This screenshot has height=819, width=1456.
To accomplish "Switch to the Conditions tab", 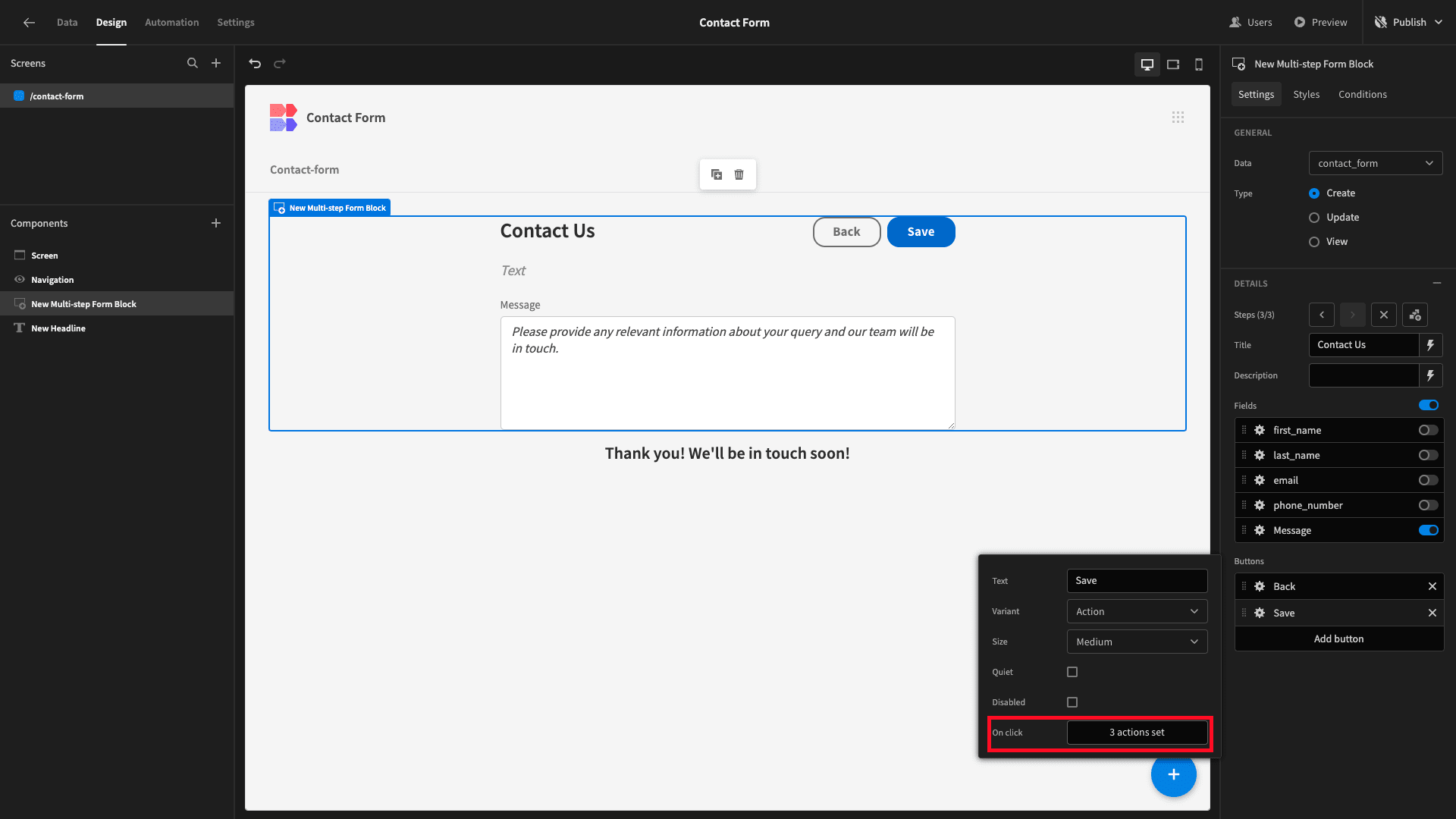I will [x=1363, y=94].
